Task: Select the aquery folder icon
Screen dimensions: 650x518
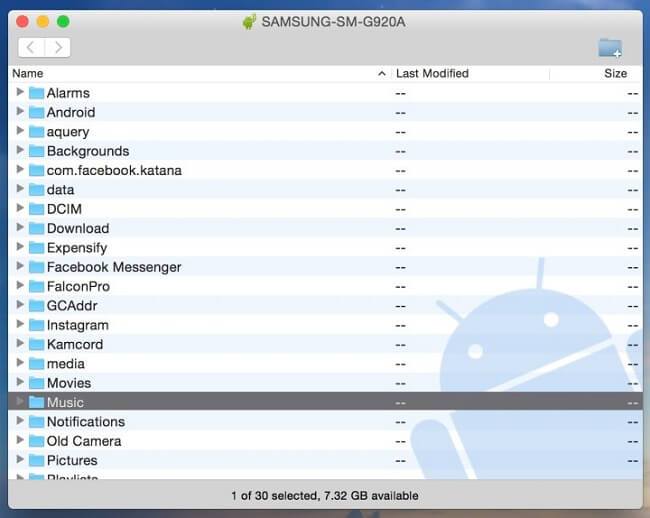Action: pos(36,132)
